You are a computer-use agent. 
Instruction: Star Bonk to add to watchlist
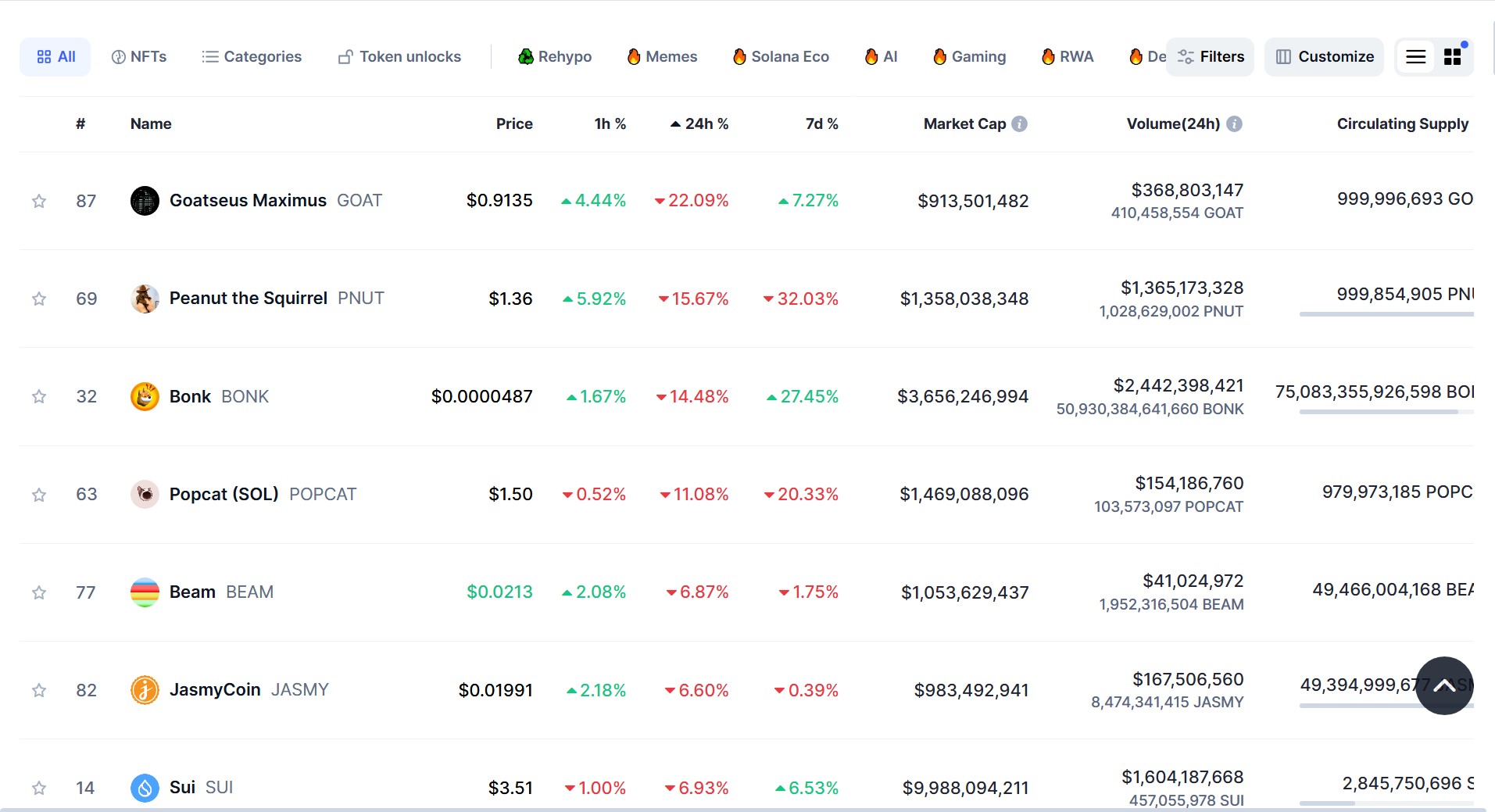(39, 396)
